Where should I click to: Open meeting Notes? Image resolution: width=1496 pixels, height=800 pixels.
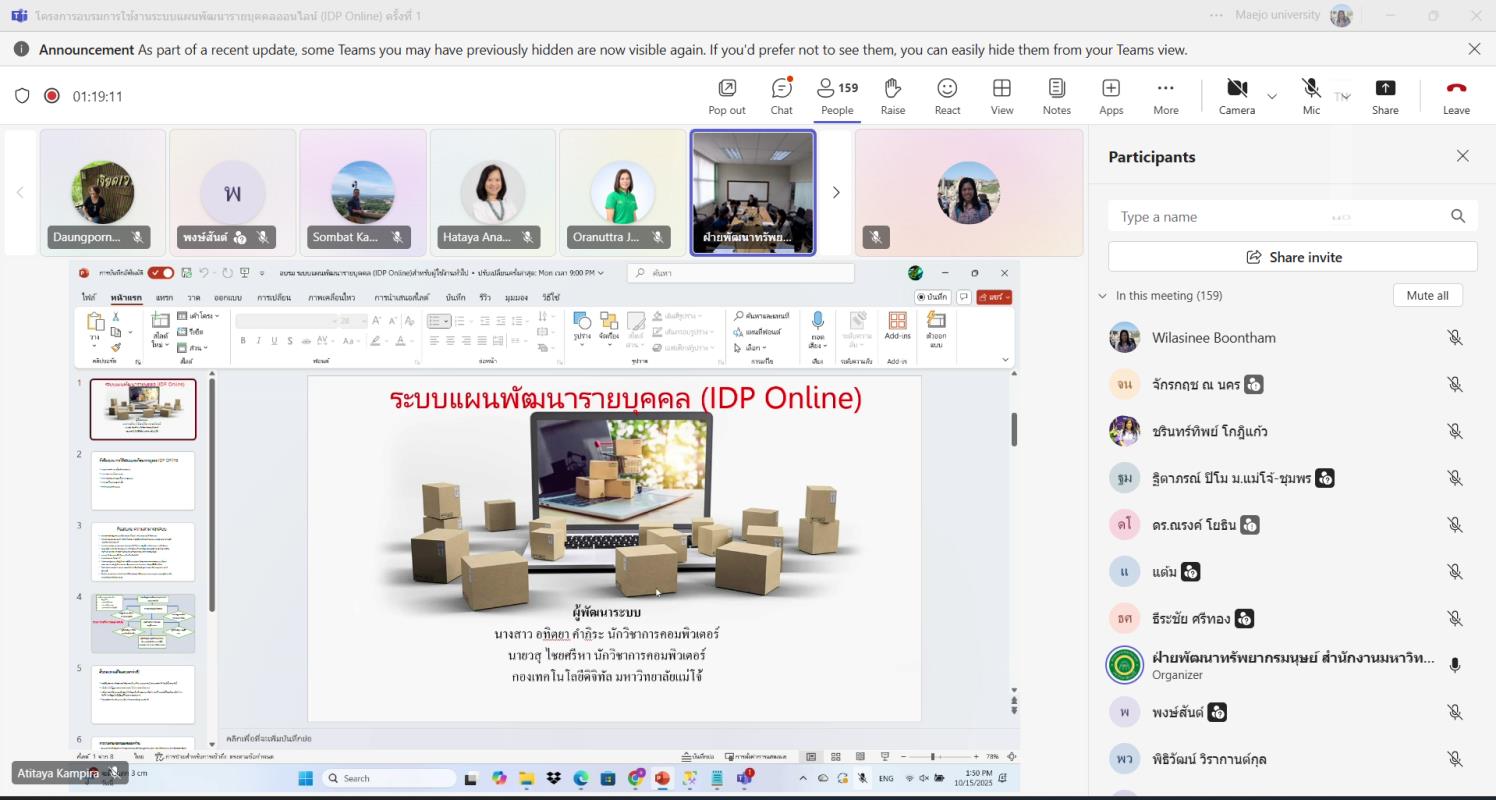click(x=1056, y=96)
